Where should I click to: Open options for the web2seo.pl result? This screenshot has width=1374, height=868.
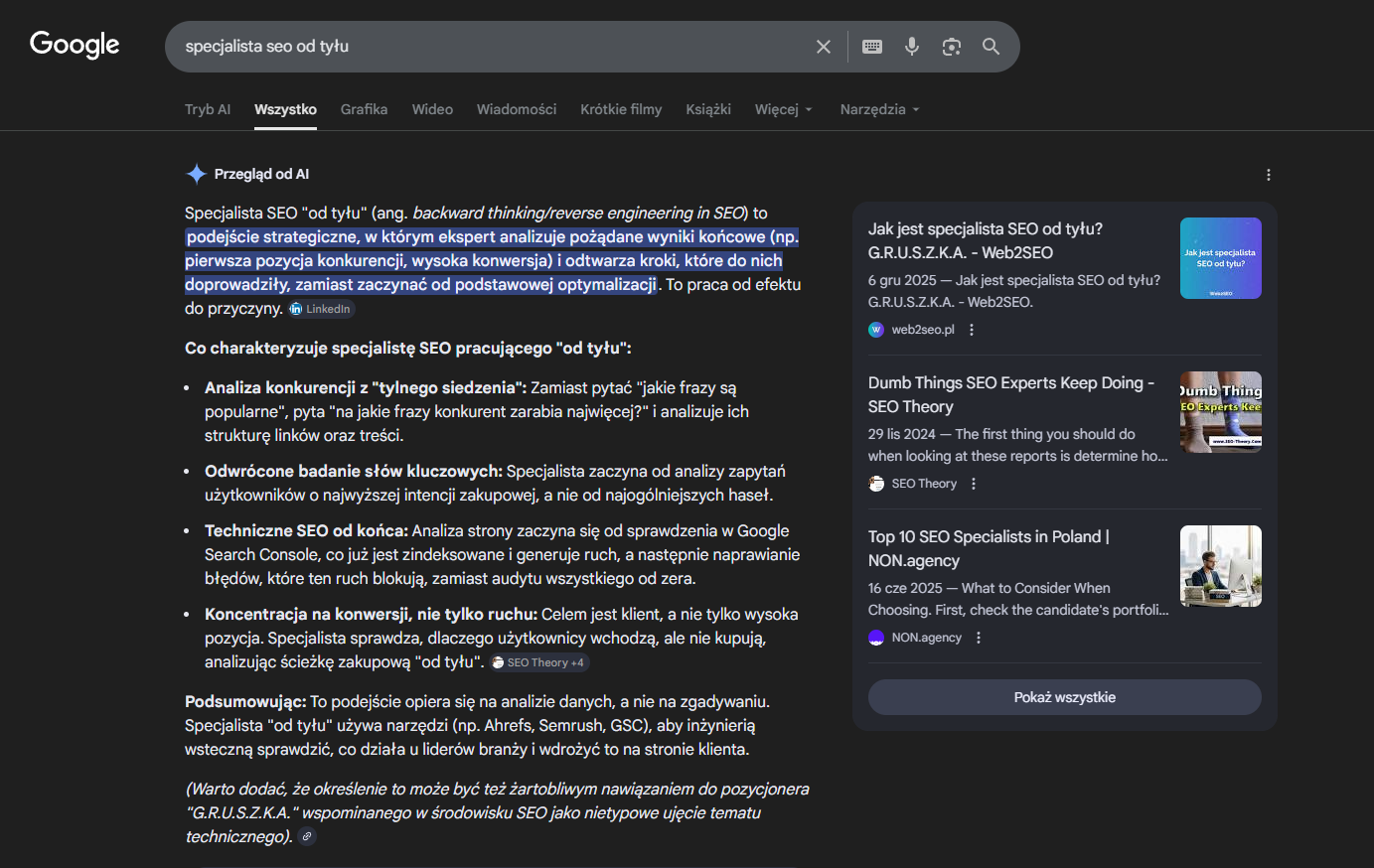click(x=970, y=329)
